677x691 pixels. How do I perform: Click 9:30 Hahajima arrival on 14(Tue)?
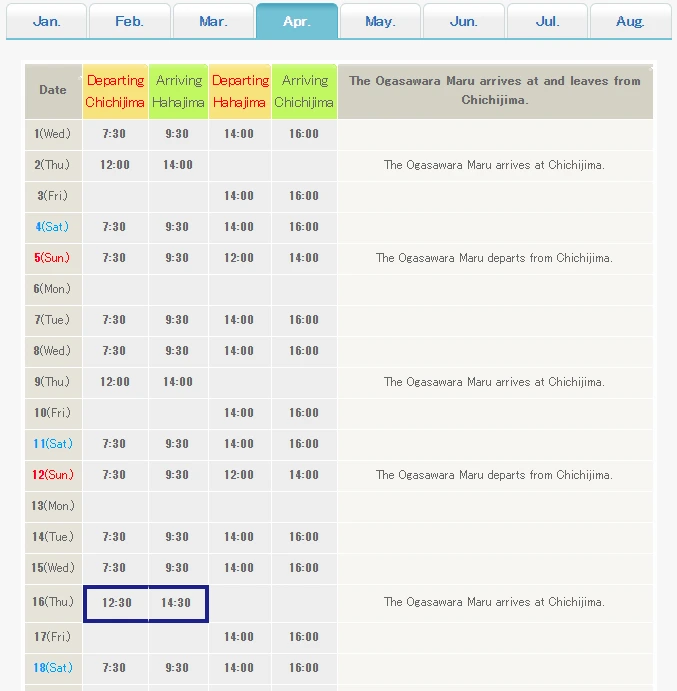(177, 537)
